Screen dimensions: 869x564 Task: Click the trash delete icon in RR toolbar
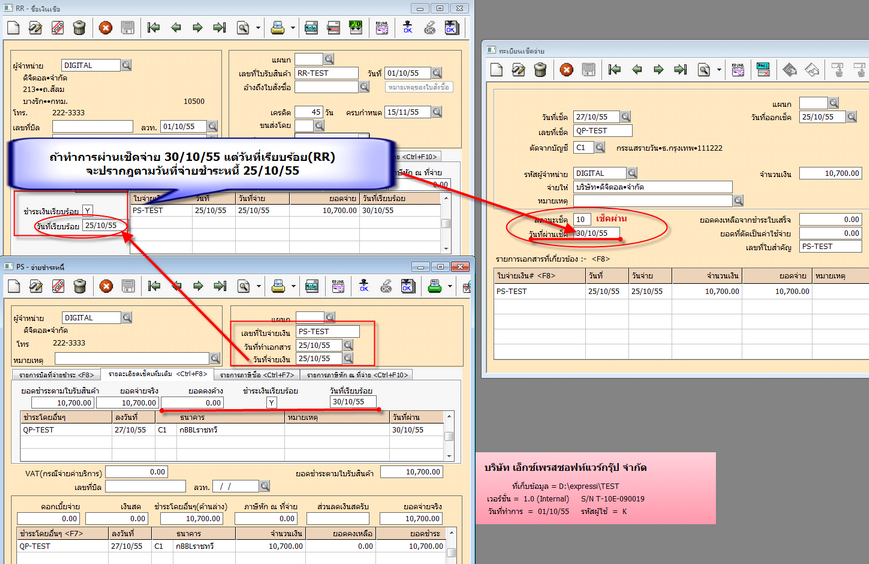79,29
